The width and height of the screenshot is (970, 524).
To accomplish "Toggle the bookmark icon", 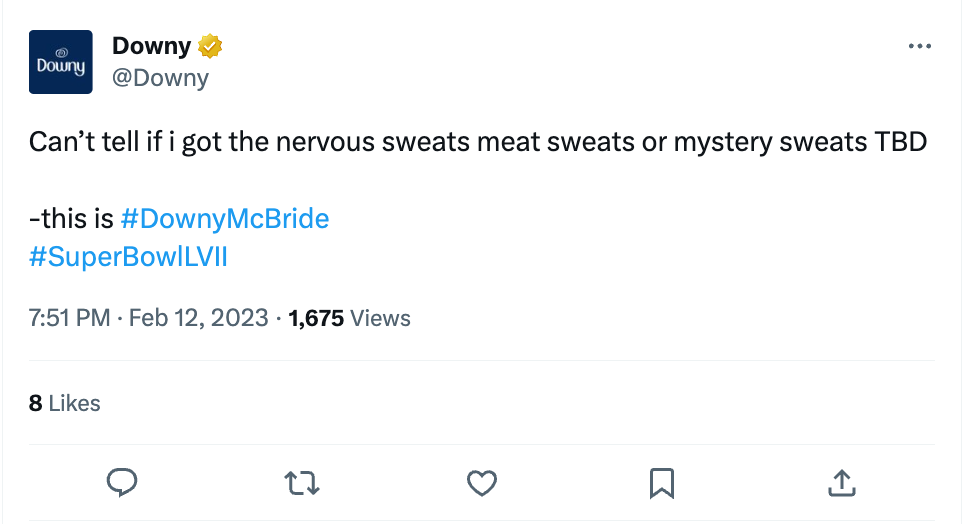I will (662, 484).
